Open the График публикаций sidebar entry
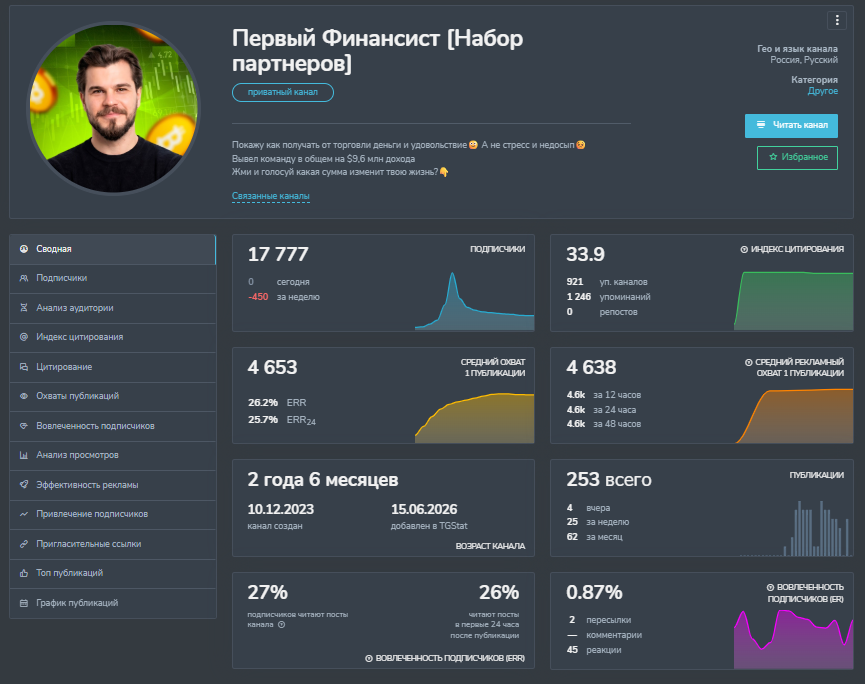Image resolution: width=865 pixels, height=684 pixels. (x=113, y=603)
